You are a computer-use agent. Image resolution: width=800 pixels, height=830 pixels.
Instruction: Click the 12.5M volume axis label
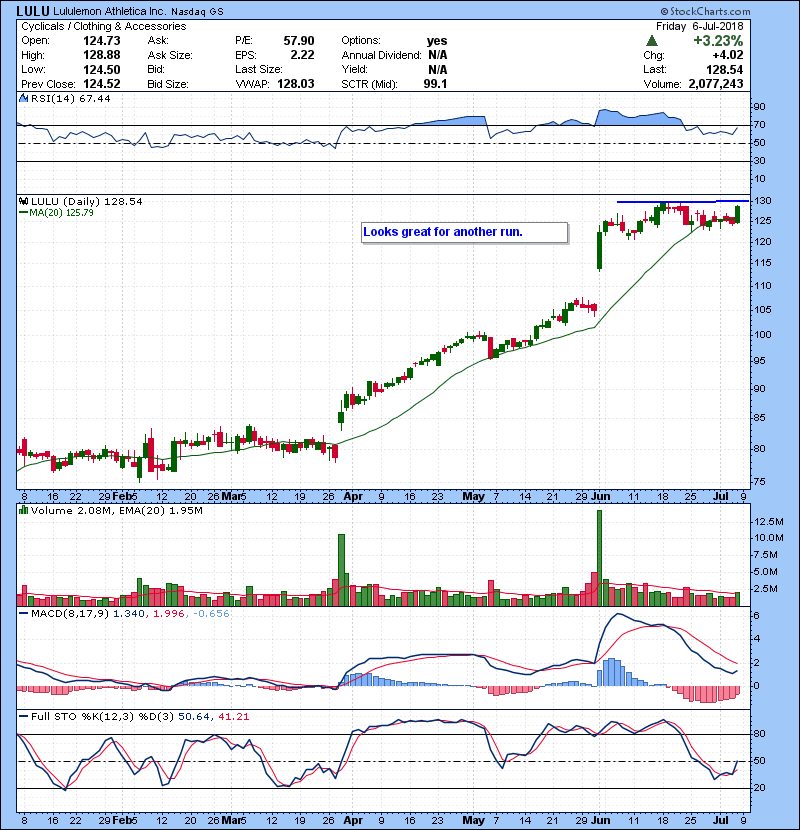(x=769, y=521)
